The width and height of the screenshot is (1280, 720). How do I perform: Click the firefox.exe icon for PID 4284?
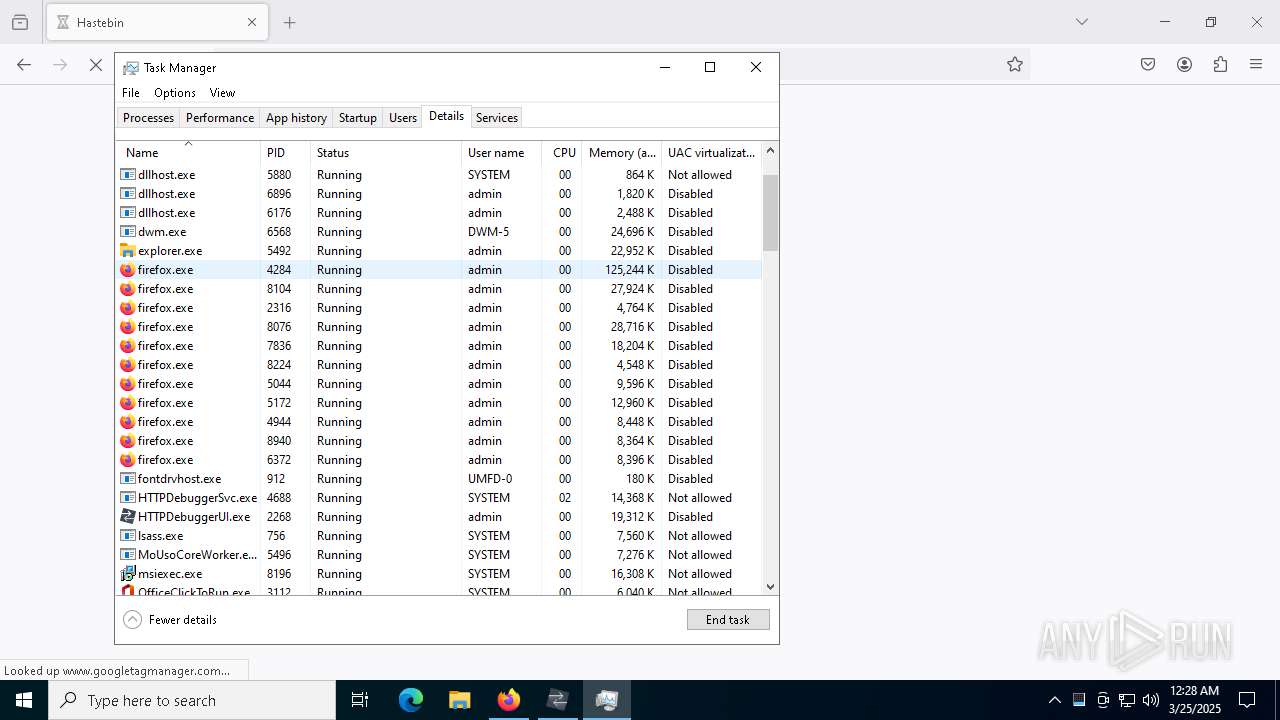[x=127, y=269]
